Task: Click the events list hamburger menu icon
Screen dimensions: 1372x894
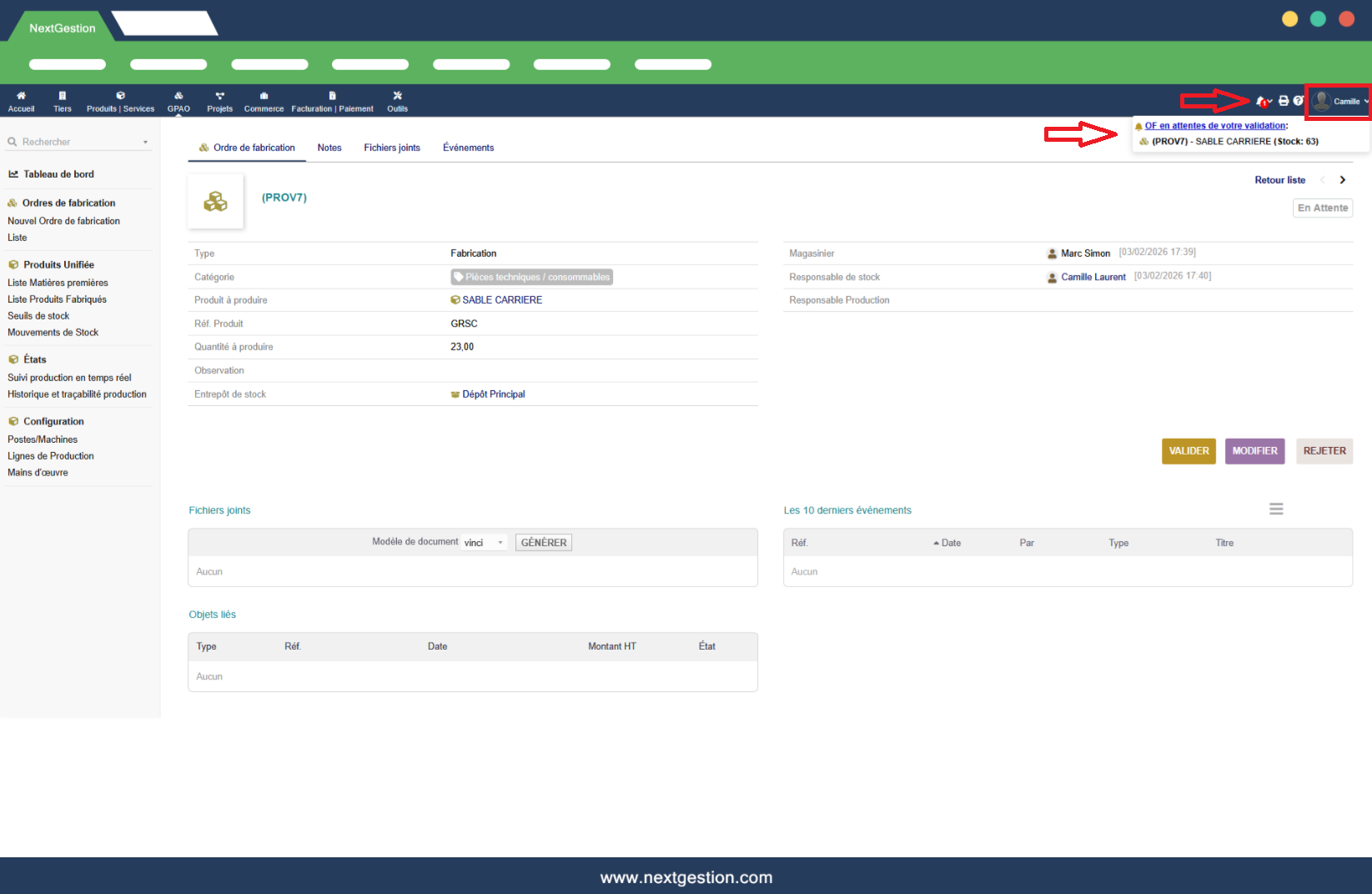Action: coord(1276,509)
